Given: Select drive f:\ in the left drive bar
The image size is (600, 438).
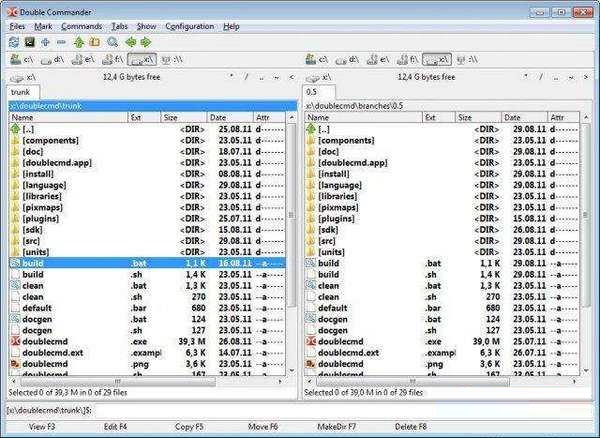Looking at the screenshot, I should click(x=112, y=59).
